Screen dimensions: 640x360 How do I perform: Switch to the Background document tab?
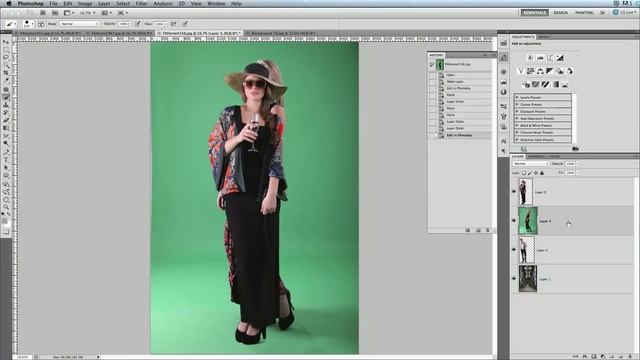(x=282, y=33)
